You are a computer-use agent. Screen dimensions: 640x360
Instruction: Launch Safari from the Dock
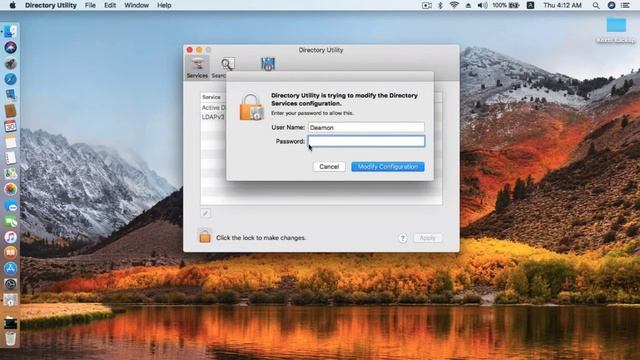pos(11,79)
